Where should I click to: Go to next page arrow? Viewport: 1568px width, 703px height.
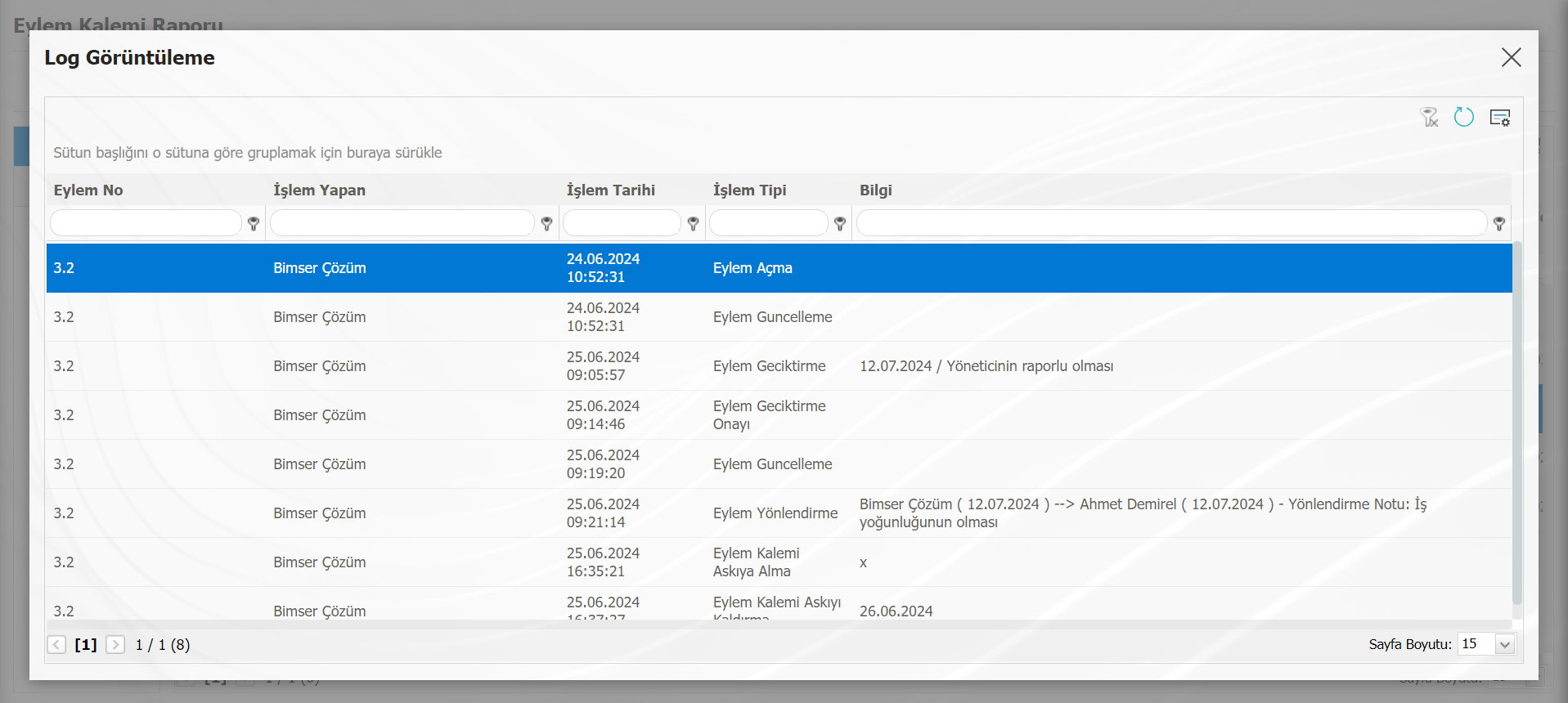115,645
